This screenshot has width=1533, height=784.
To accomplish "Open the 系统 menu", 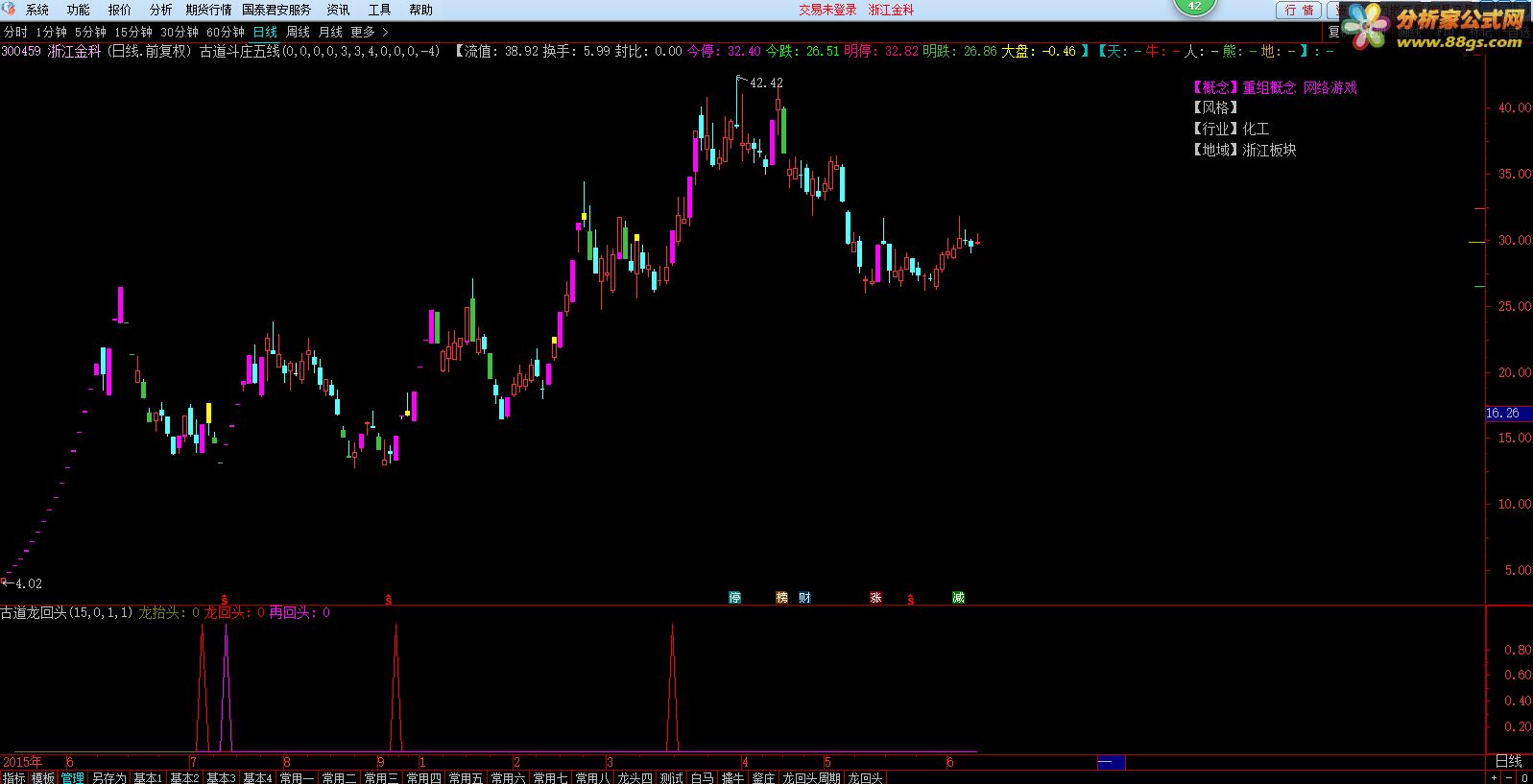I will pyautogui.click(x=36, y=10).
